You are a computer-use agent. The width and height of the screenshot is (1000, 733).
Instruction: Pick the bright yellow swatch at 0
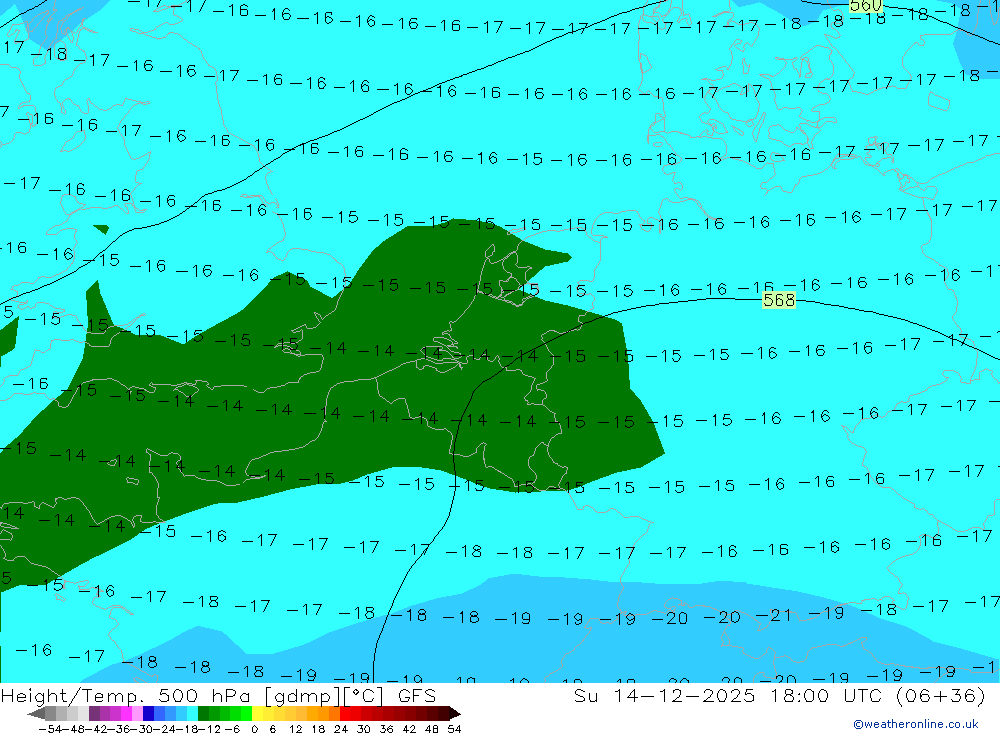[258, 714]
